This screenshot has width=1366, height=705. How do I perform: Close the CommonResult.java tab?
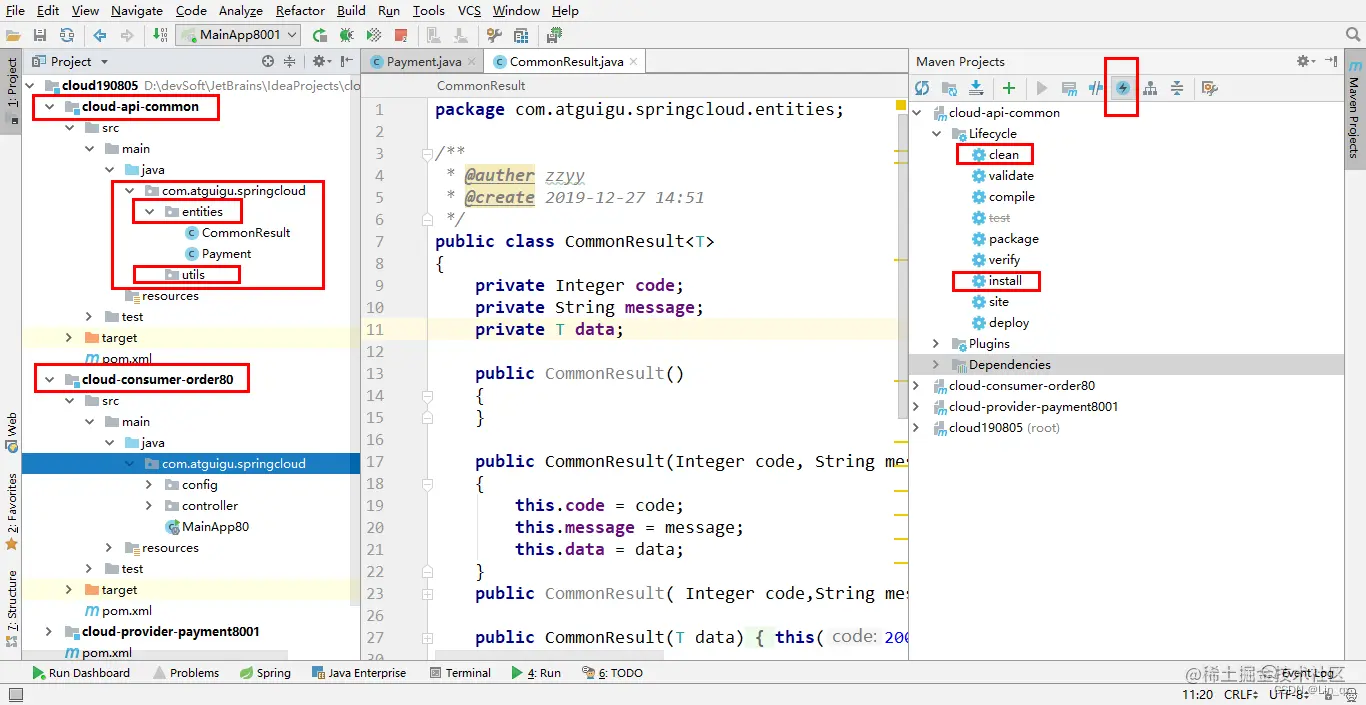point(633,61)
